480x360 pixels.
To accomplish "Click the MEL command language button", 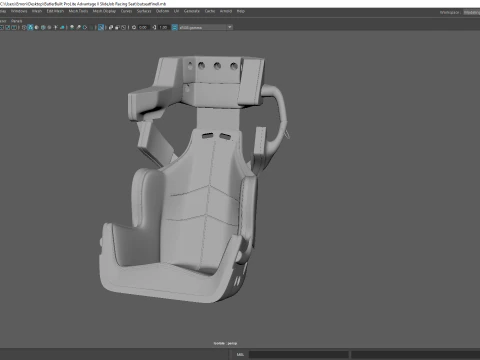I will click(240, 354).
